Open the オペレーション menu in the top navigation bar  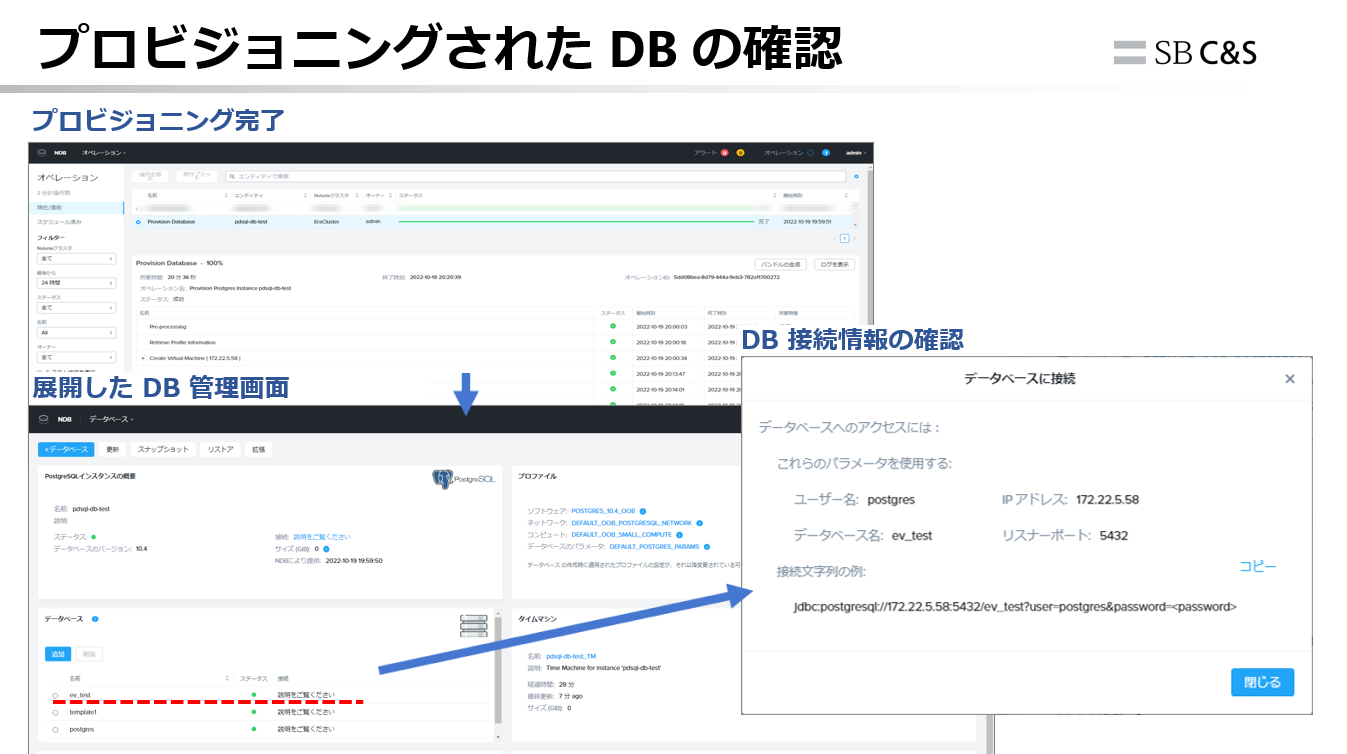click(104, 153)
